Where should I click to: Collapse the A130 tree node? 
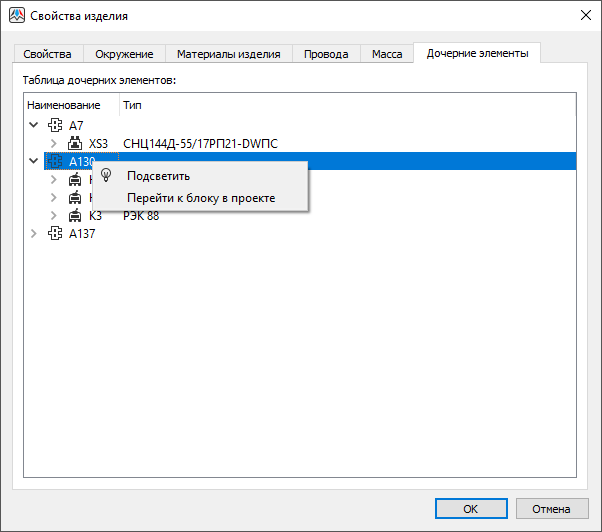(x=34, y=161)
